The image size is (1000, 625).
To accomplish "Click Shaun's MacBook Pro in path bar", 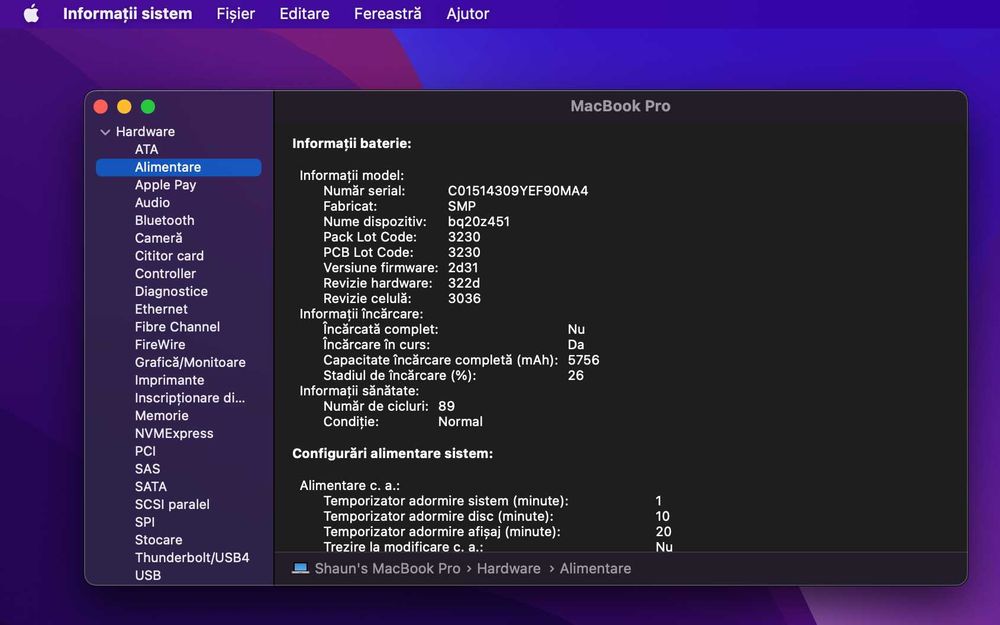I will (x=387, y=568).
